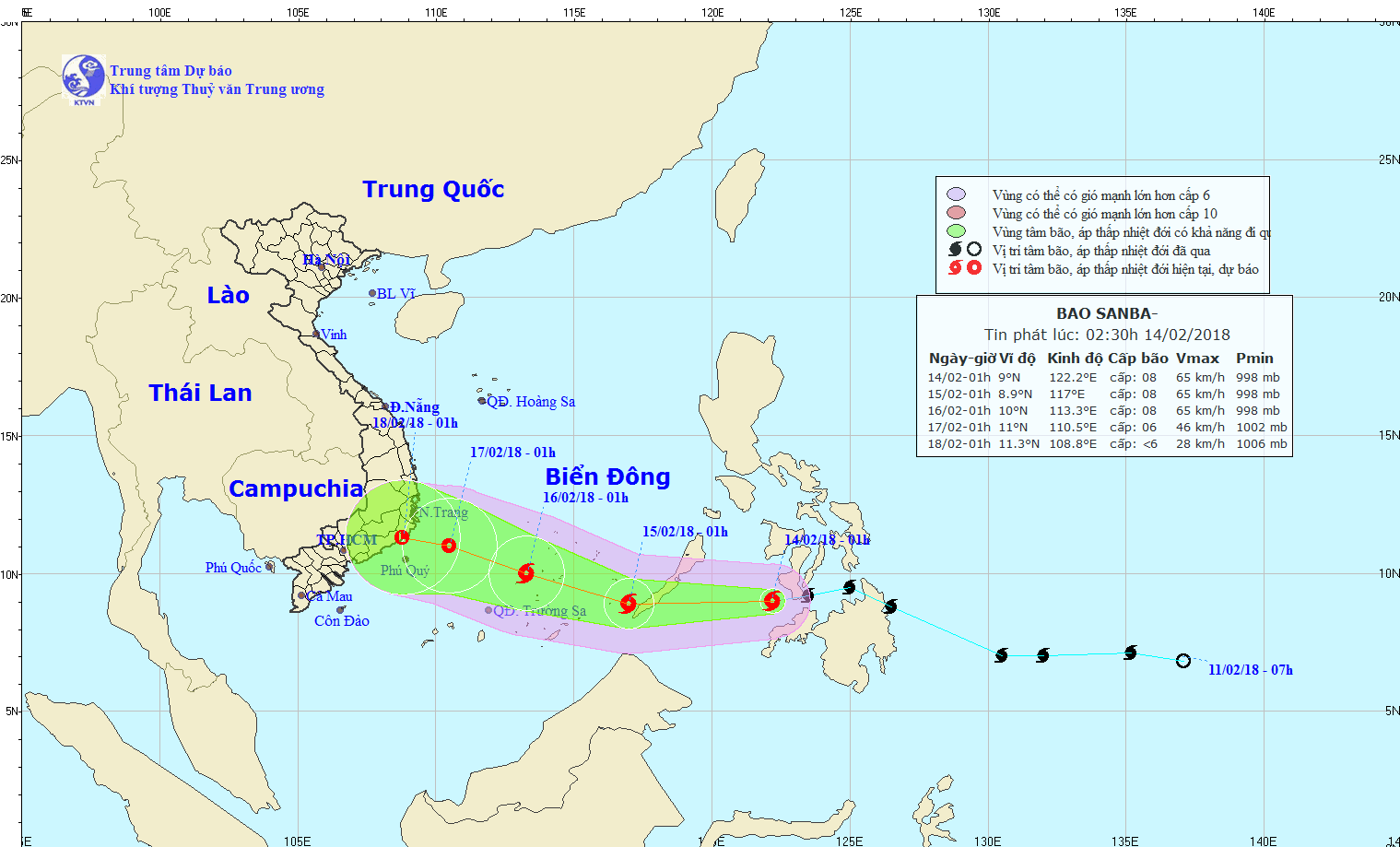
Task: Click the black open circle in the legend
Action: (974, 249)
